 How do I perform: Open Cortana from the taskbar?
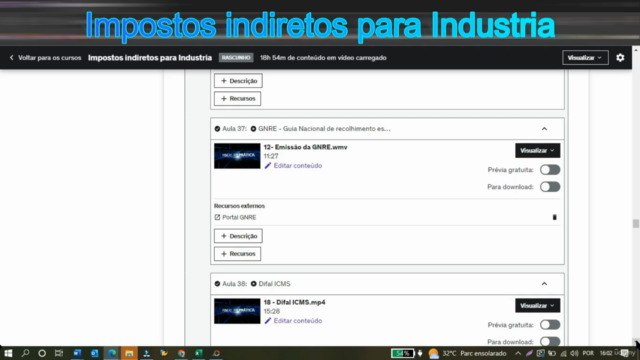click(42, 353)
